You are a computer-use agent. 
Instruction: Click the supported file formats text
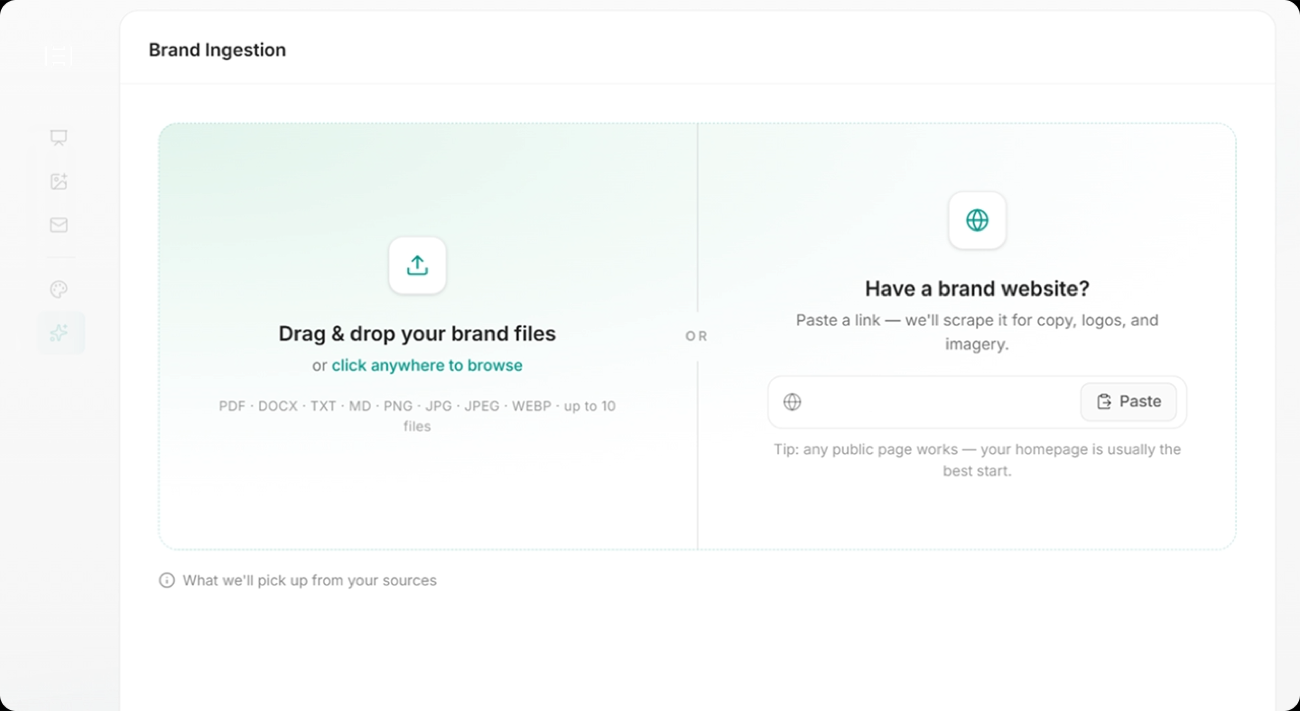click(417, 416)
